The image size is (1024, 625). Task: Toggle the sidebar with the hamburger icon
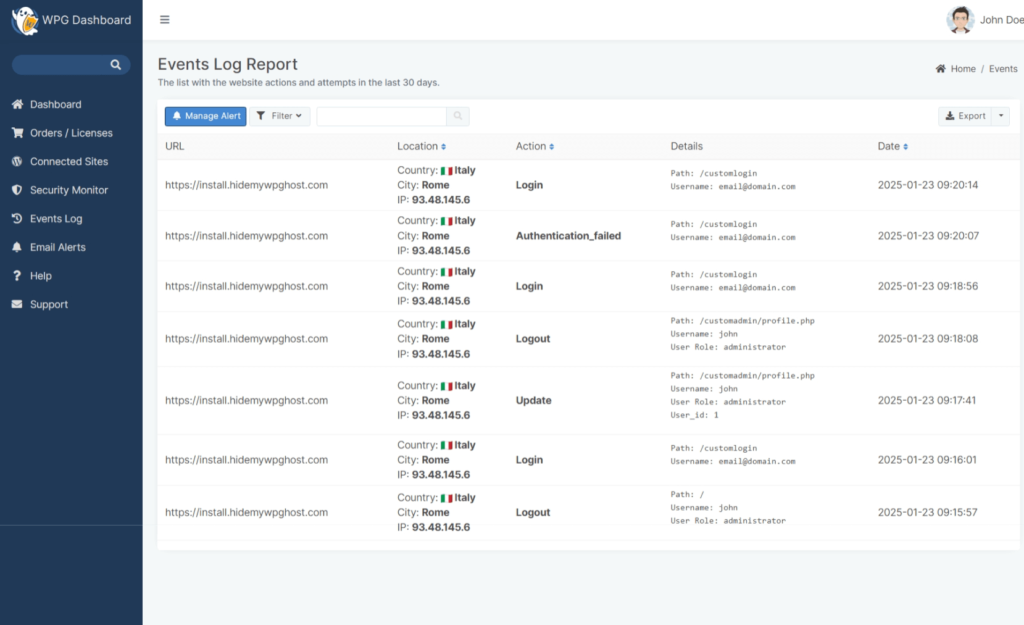click(164, 19)
